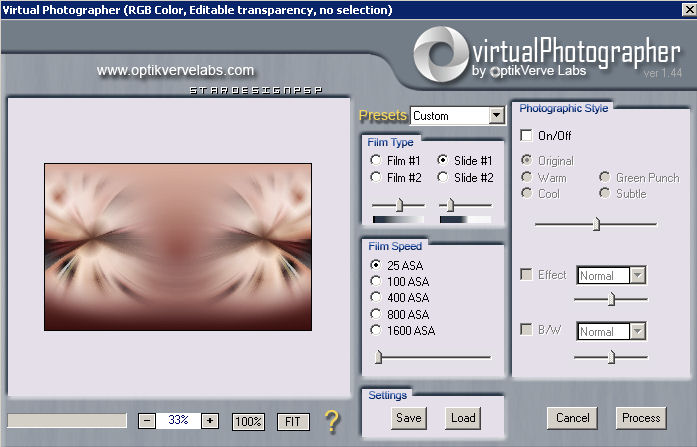Screen dimensions: 697x447
Task: Zoom out with the minus button
Action: 147,420
